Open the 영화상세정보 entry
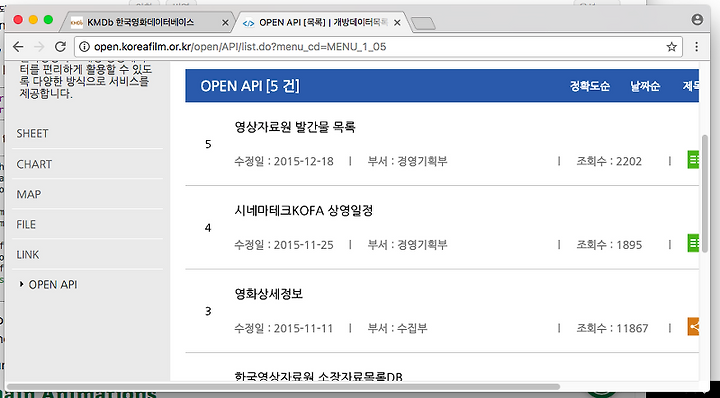The width and height of the screenshot is (720, 398). click(x=269, y=294)
